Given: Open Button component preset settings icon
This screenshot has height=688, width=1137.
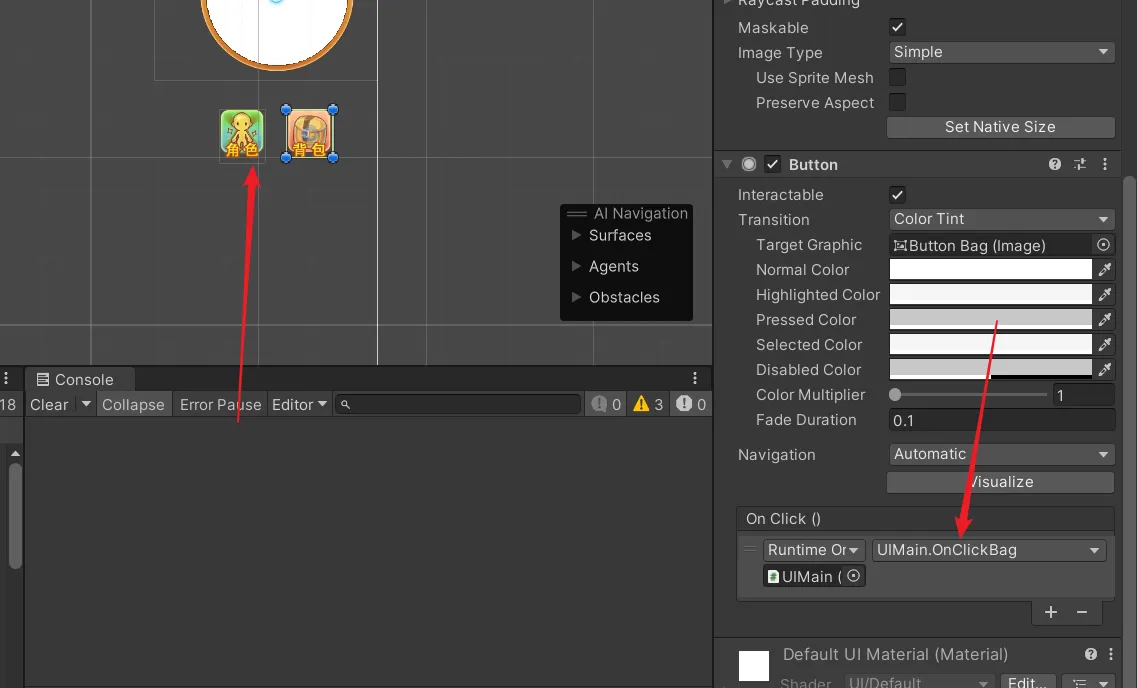Looking at the screenshot, I should pos(1080,164).
